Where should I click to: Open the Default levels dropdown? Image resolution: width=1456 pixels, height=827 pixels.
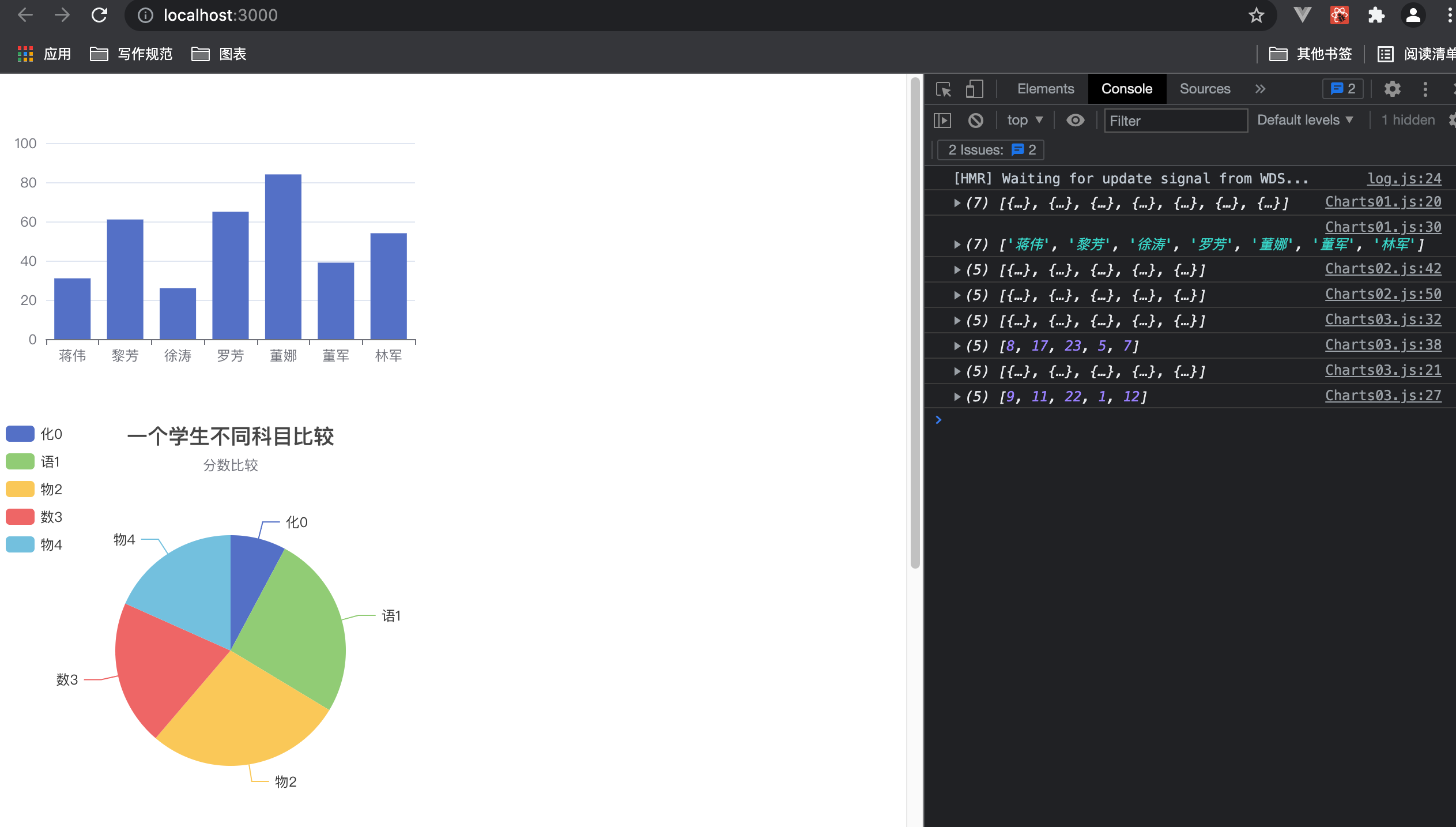point(1306,120)
